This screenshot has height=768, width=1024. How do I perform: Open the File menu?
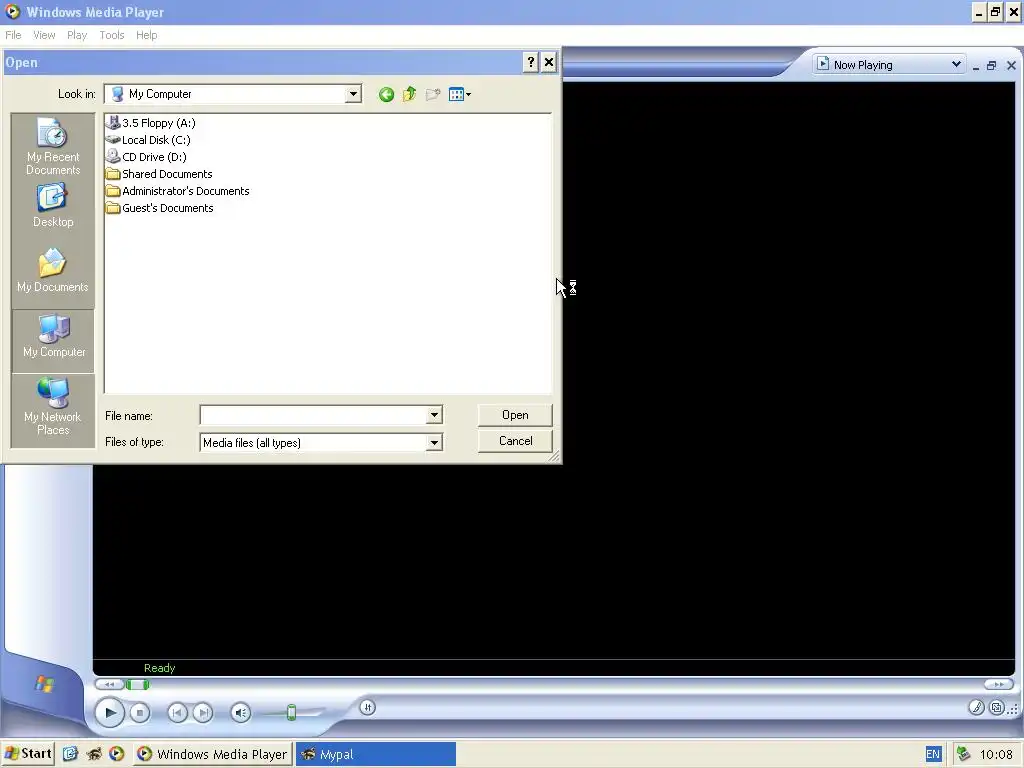tap(13, 35)
